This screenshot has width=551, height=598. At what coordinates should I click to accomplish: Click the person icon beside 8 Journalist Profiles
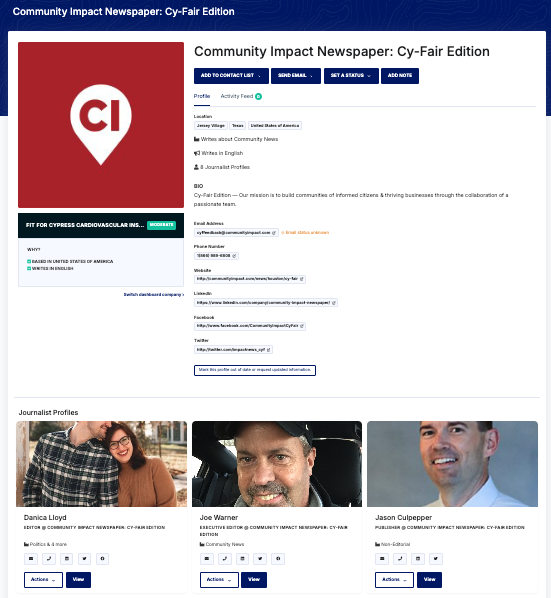pos(196,167)
